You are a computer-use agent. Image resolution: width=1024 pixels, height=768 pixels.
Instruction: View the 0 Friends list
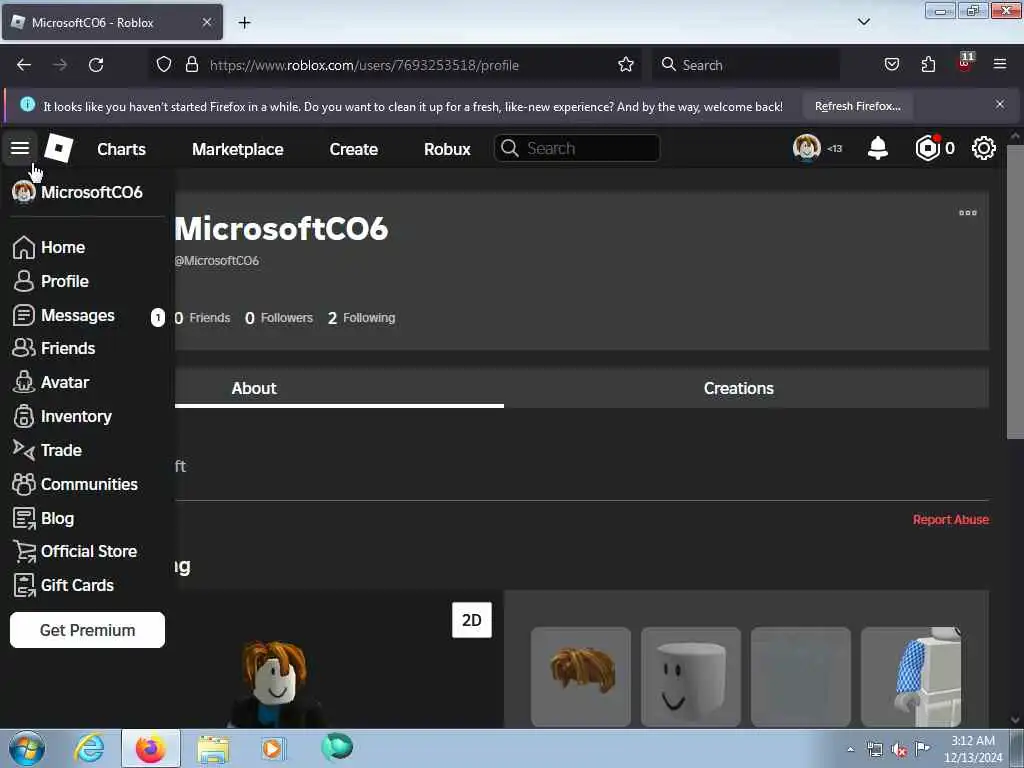pyautogui.click(x=202, y=318)
